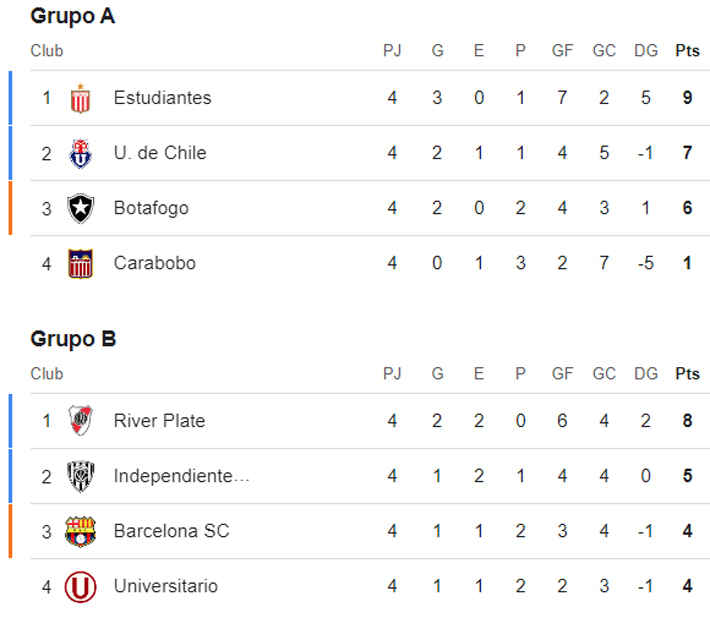Click the Carabobo club crest icon
Image resolution: width=710 pixels, height=629 pixels.
pyautogui.click(x=80, y=263)
